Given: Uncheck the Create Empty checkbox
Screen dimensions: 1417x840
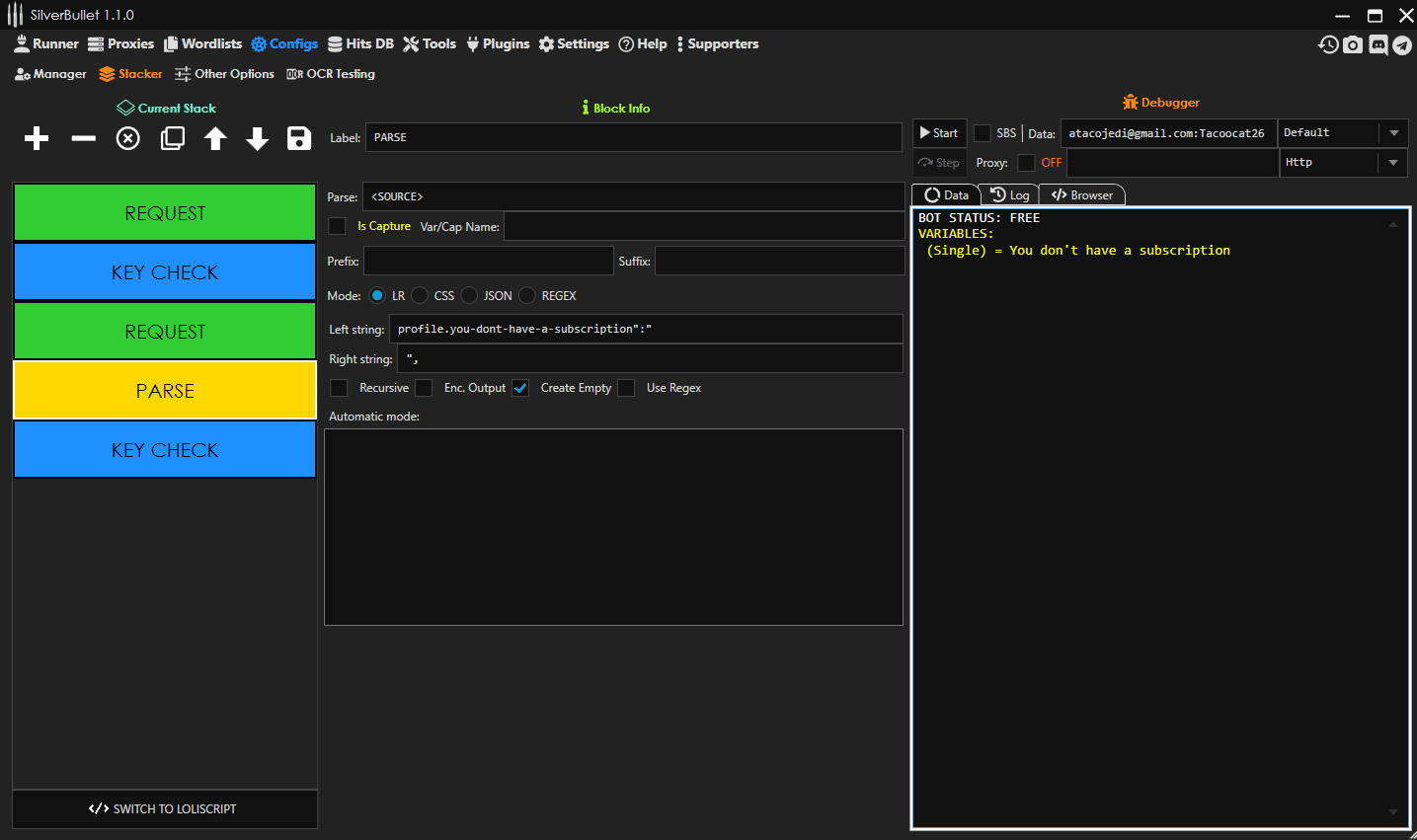Looking at the screenshot, I should (520, 388).
